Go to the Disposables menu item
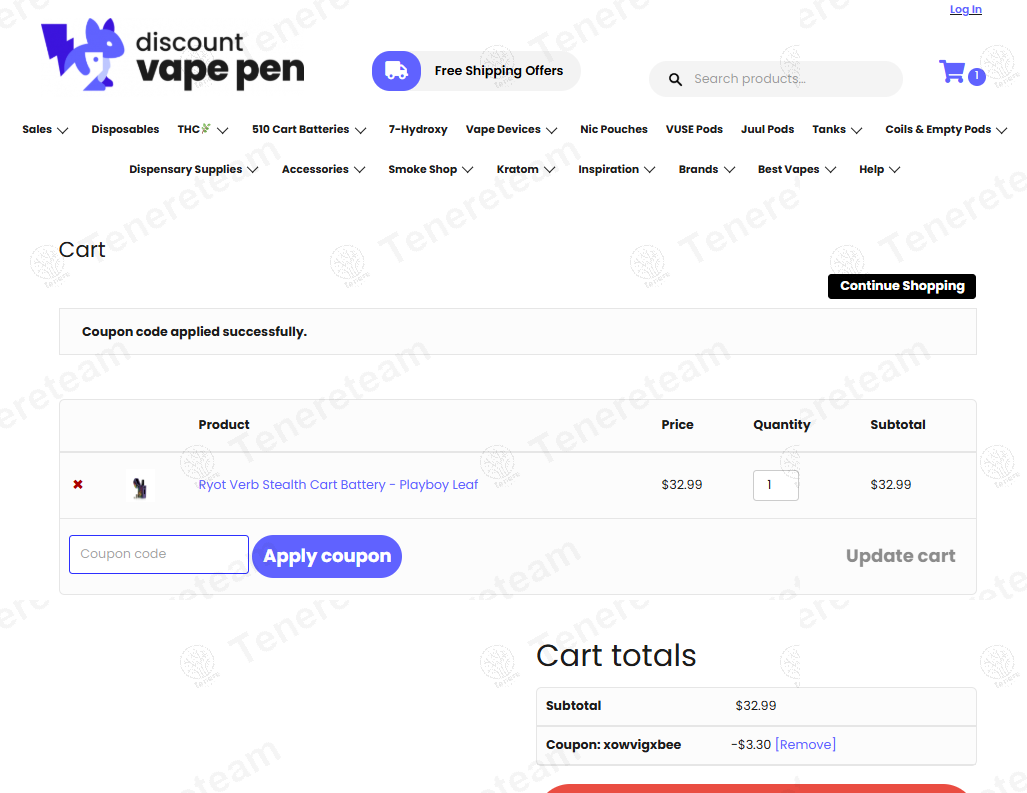Viewport: 1027px width, 793px height. pos(125,129)
